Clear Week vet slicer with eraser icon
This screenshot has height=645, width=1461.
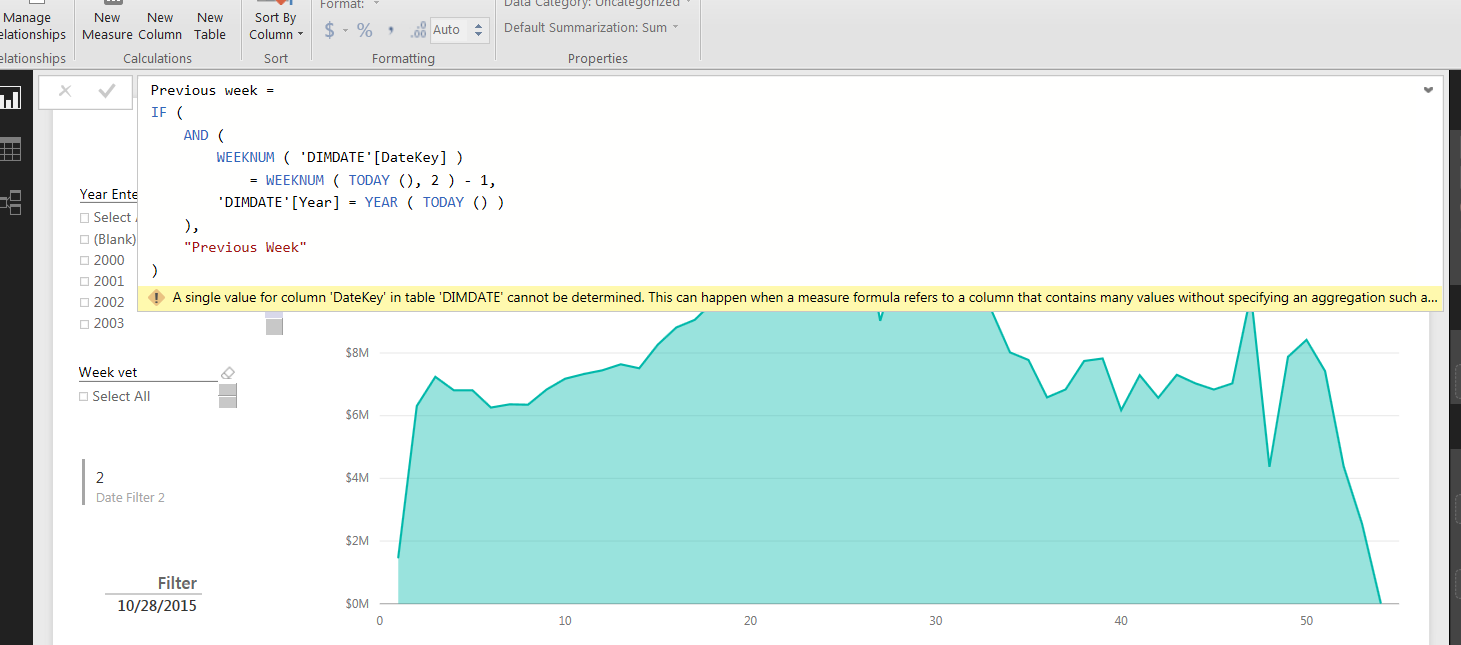coord(227,372)
